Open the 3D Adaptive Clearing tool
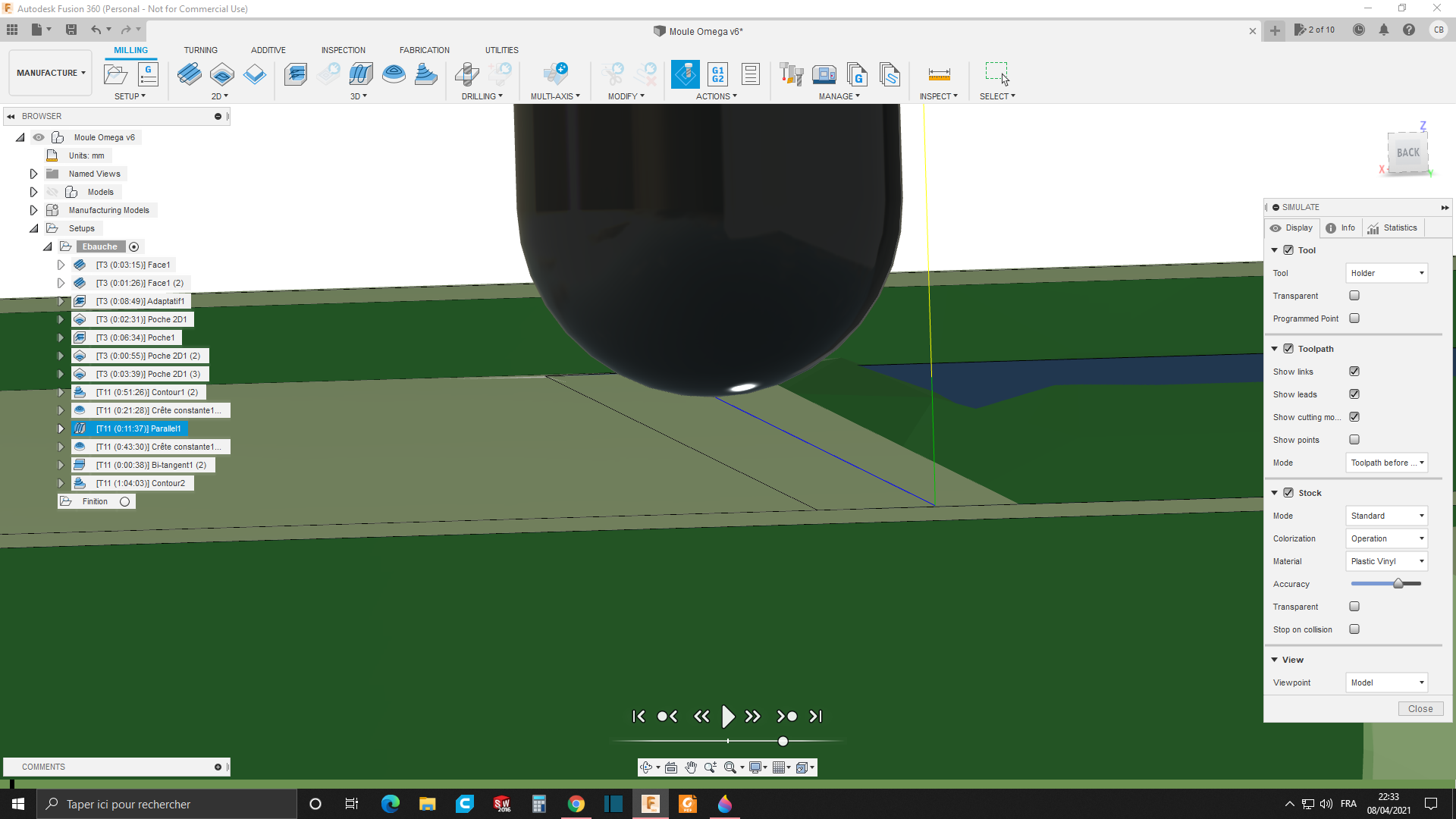This screenshot has width=1456, height=819. point(296,74)
